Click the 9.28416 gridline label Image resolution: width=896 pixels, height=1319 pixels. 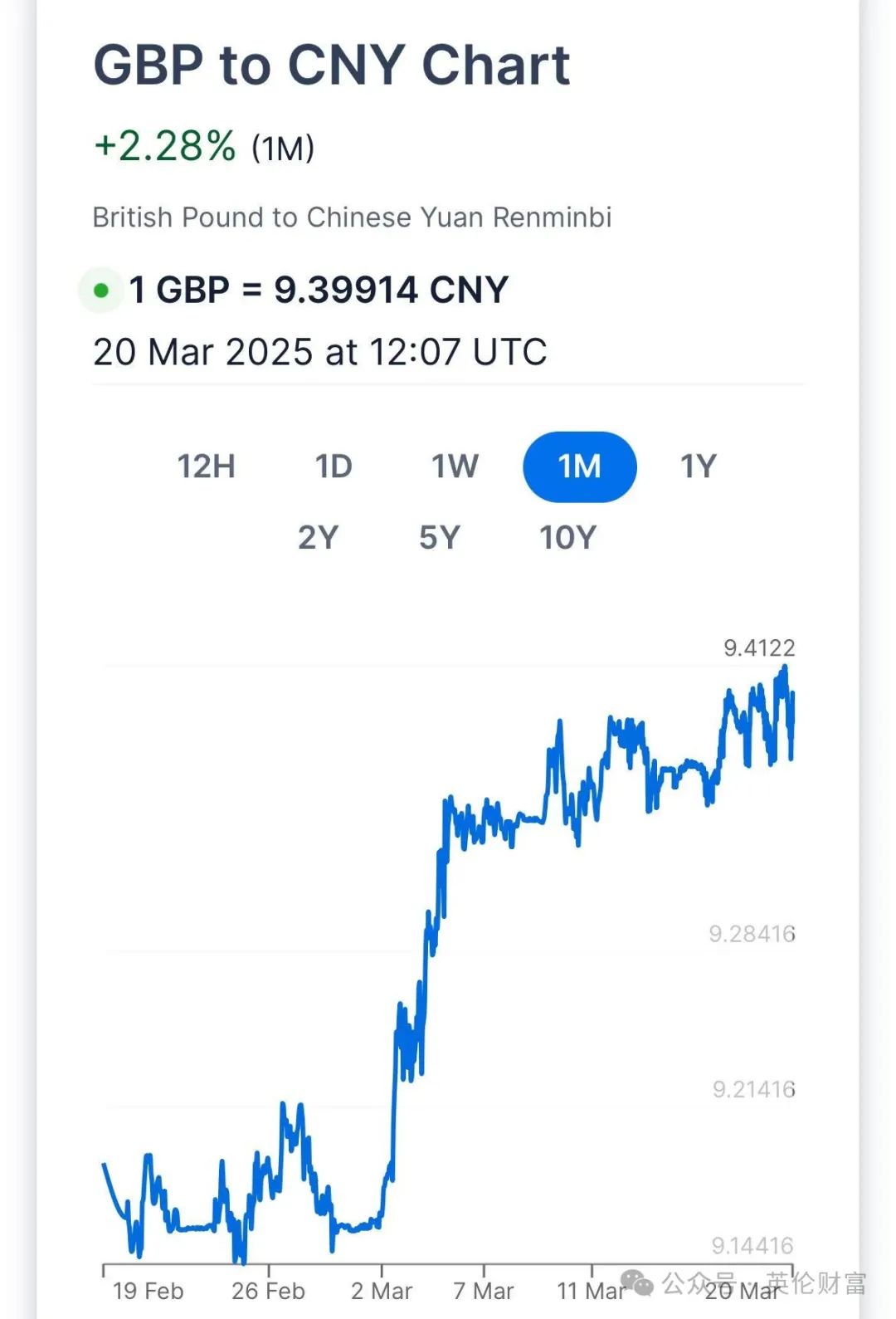pos(752,934)
